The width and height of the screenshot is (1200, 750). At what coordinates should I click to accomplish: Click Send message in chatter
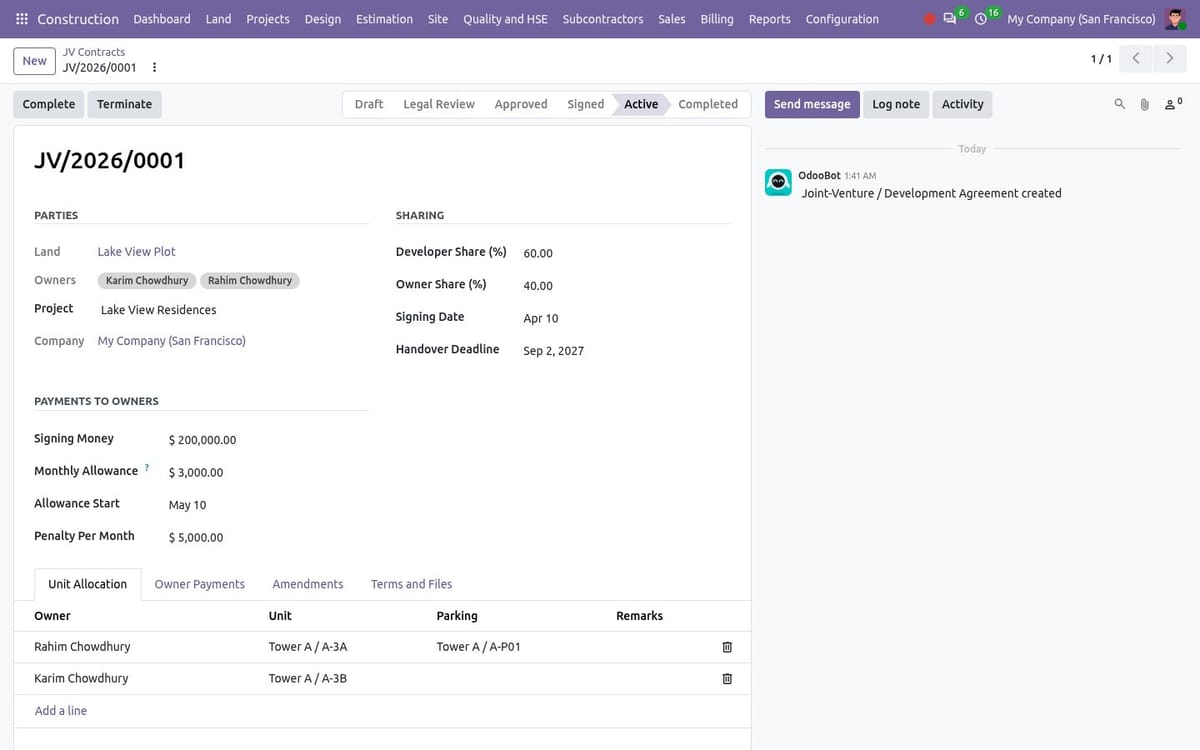point(812,104)
